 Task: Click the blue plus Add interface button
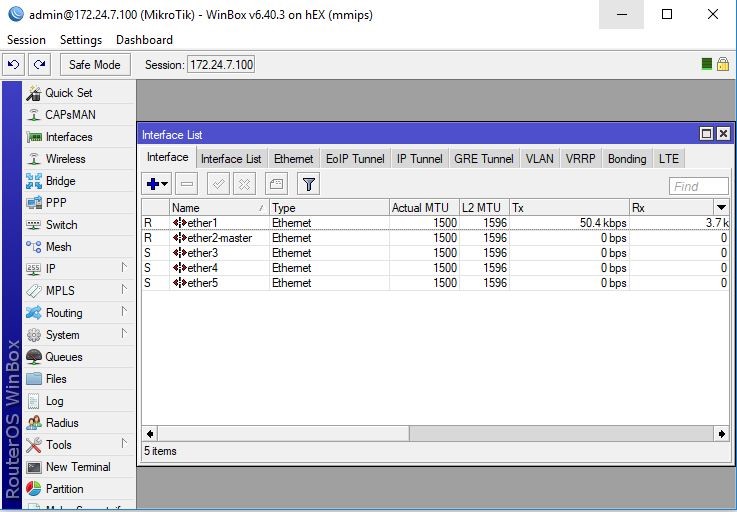tap(156, 184)
